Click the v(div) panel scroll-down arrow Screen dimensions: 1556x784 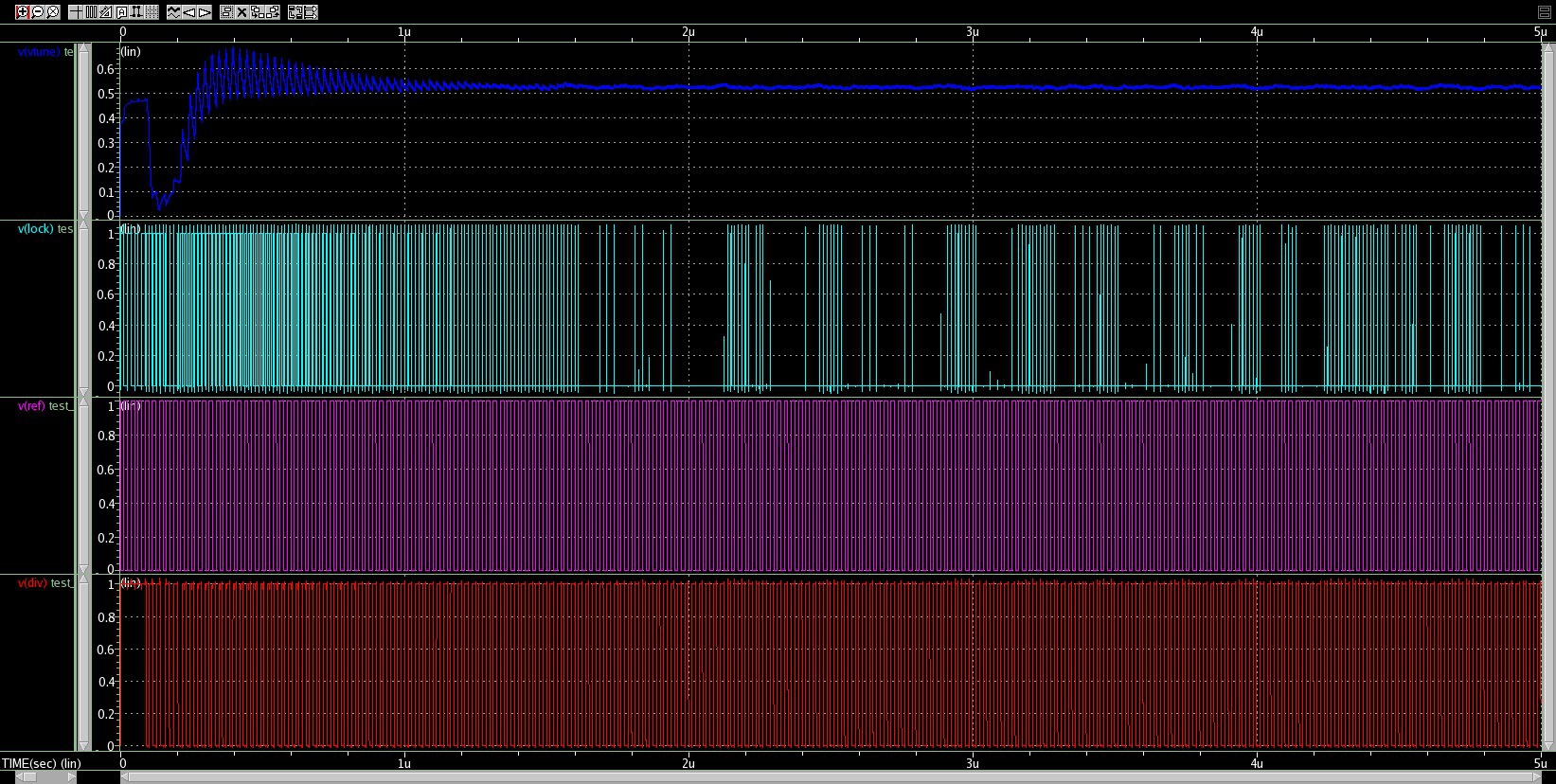click(x=83, y=746)
